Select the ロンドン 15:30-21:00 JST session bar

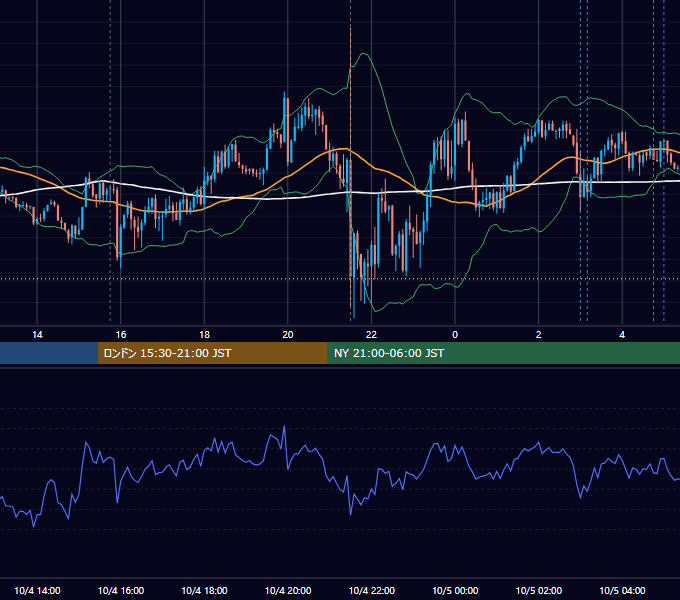(x=212, y=353)
